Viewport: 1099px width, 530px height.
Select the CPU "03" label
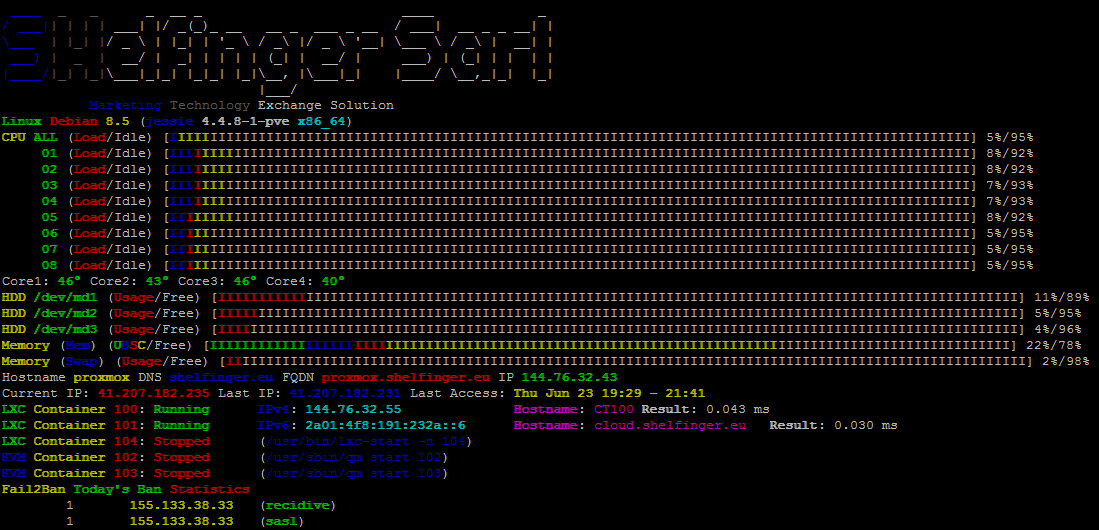[x=50, y=186]
